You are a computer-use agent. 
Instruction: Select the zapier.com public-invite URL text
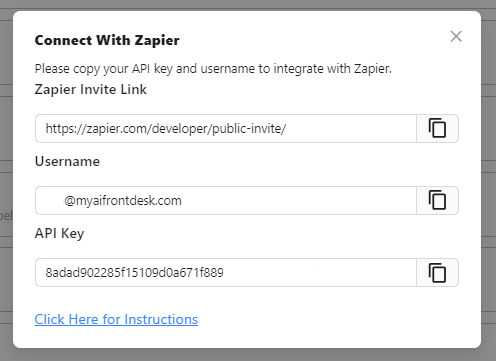click(x=166, y=129)
